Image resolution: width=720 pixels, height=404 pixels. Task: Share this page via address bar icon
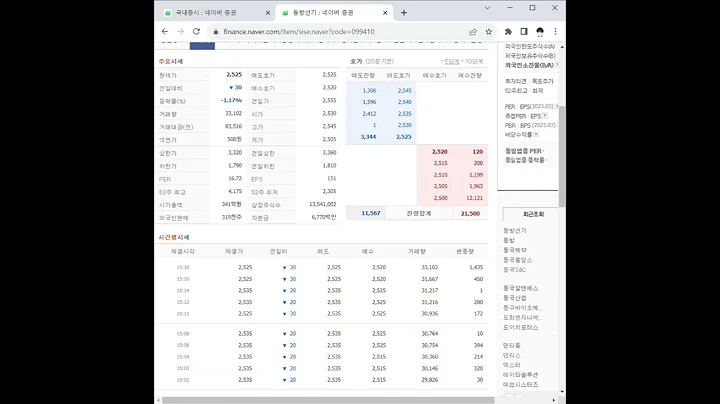[x=473, y=32]
